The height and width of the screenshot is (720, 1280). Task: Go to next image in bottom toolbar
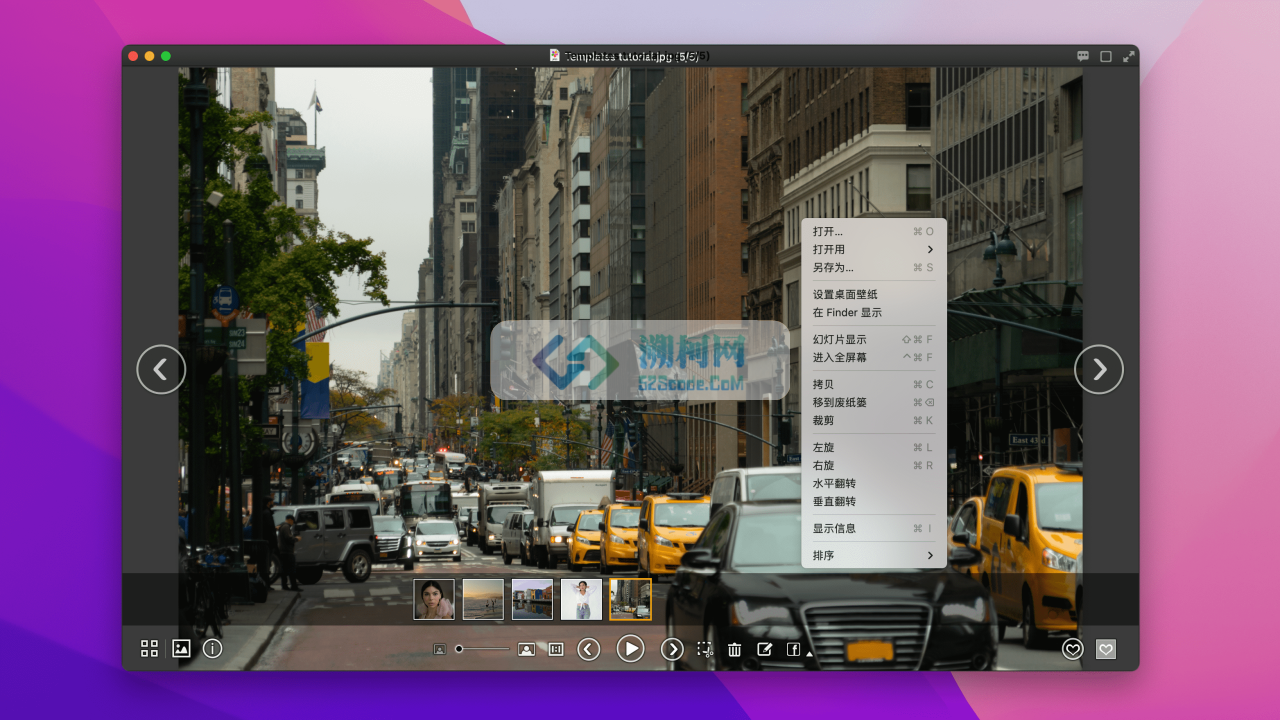672,649
